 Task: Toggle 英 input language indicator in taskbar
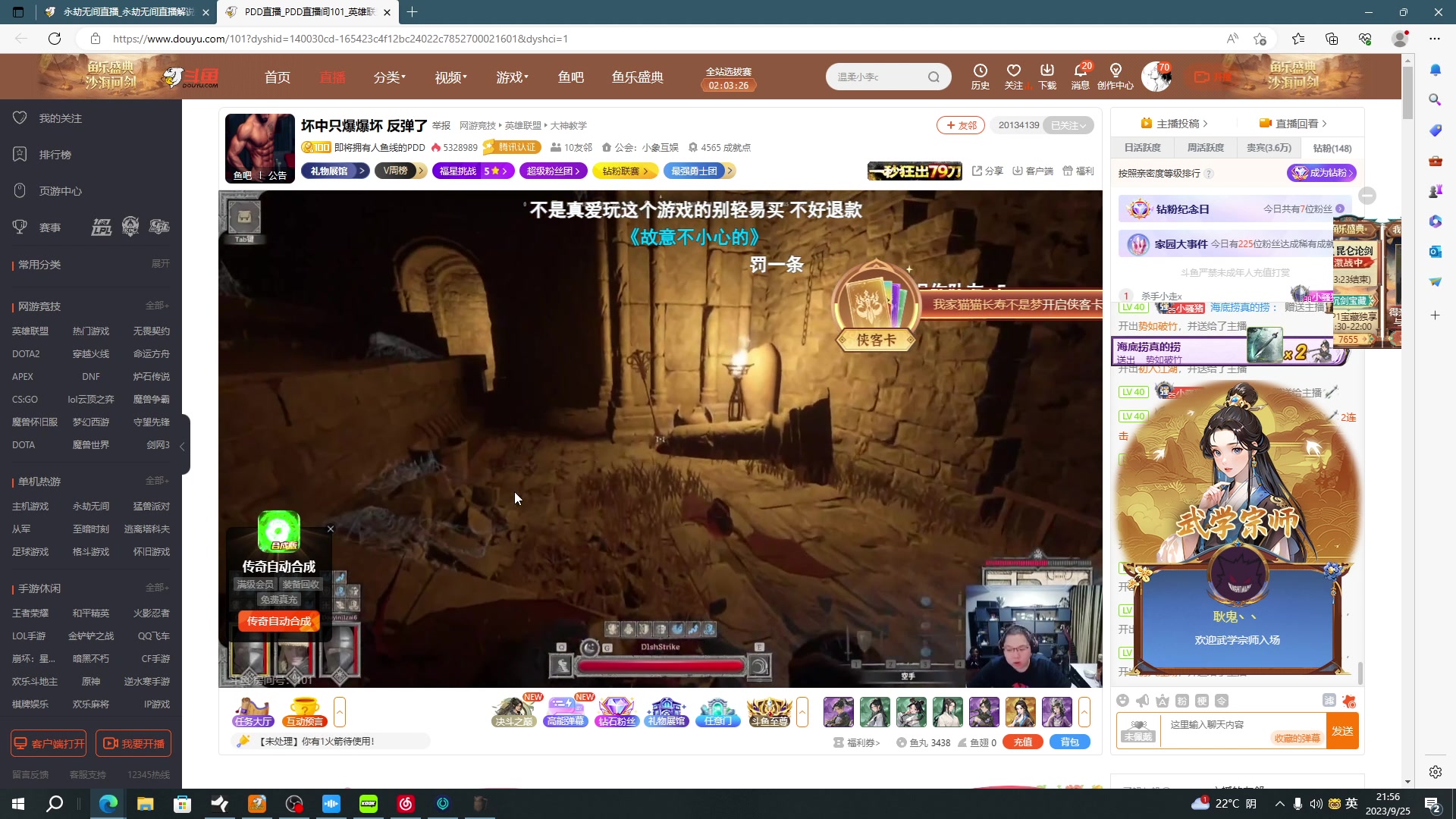point(1352,804)
